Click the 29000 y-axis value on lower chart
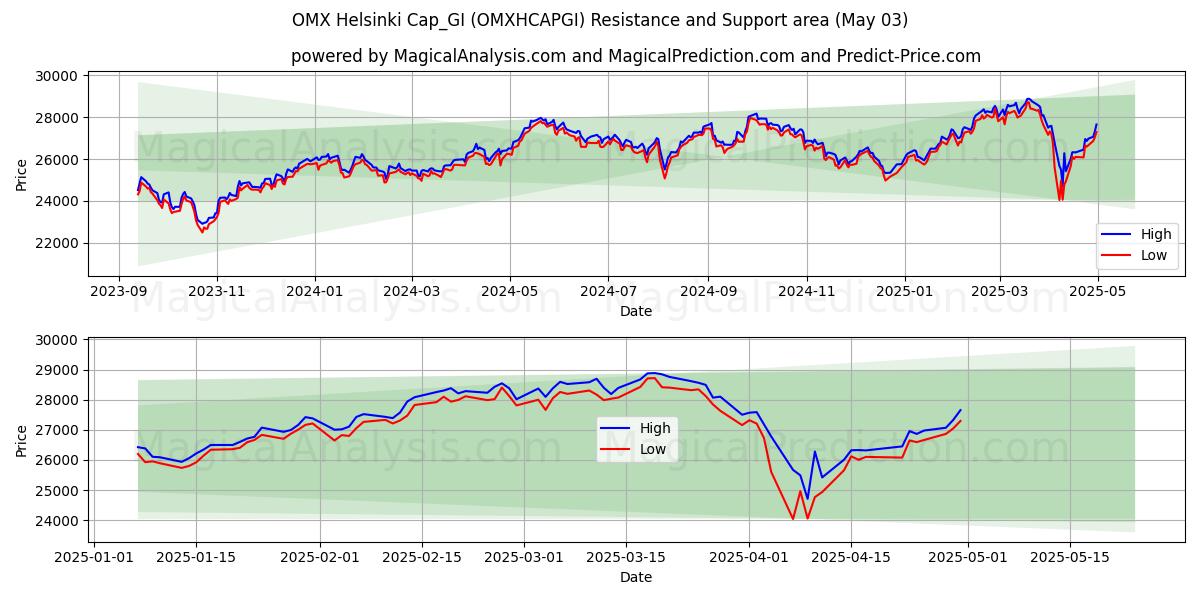 [x=58, y=370]
